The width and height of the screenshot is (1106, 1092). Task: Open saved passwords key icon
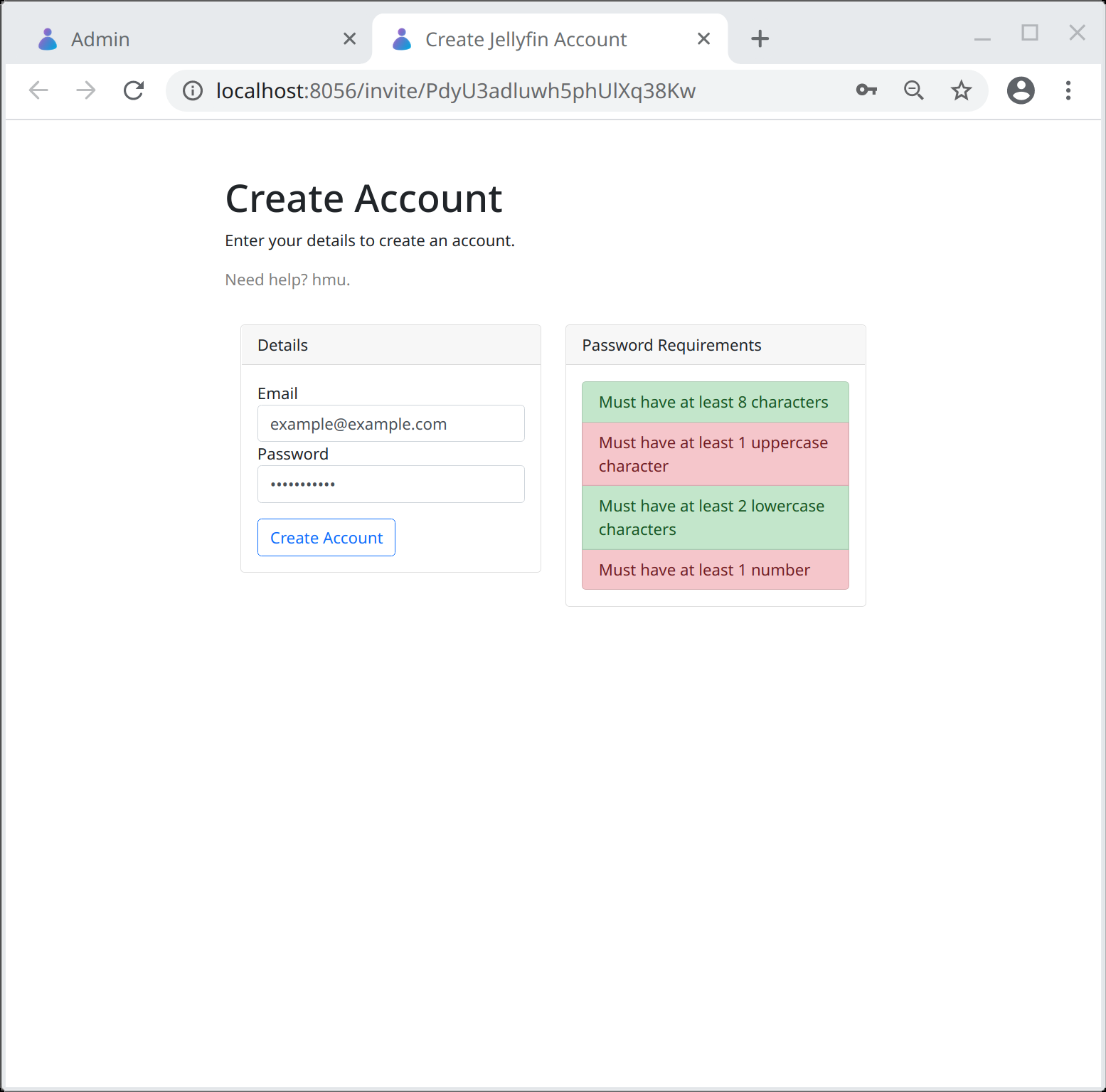click(866, 90)
